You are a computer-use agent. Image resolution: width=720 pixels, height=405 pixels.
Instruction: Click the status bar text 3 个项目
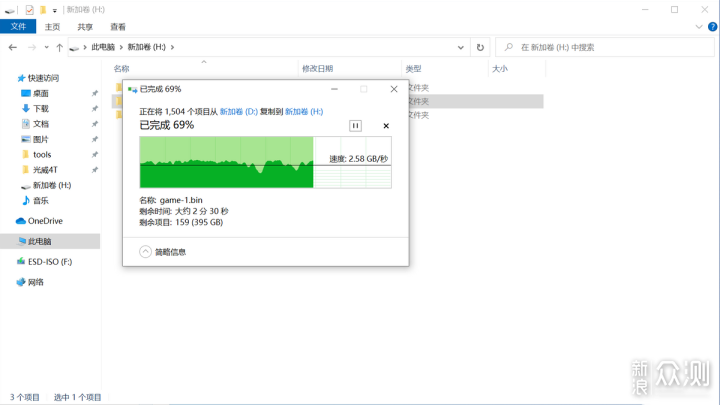tap(25, 397)
